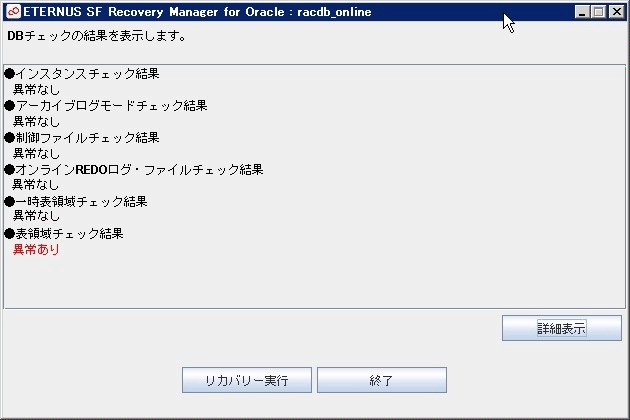Image resolution: width=630 pixels, height=420 pixels.
Task: Click the red 異常あり result text
Action: 36,250
